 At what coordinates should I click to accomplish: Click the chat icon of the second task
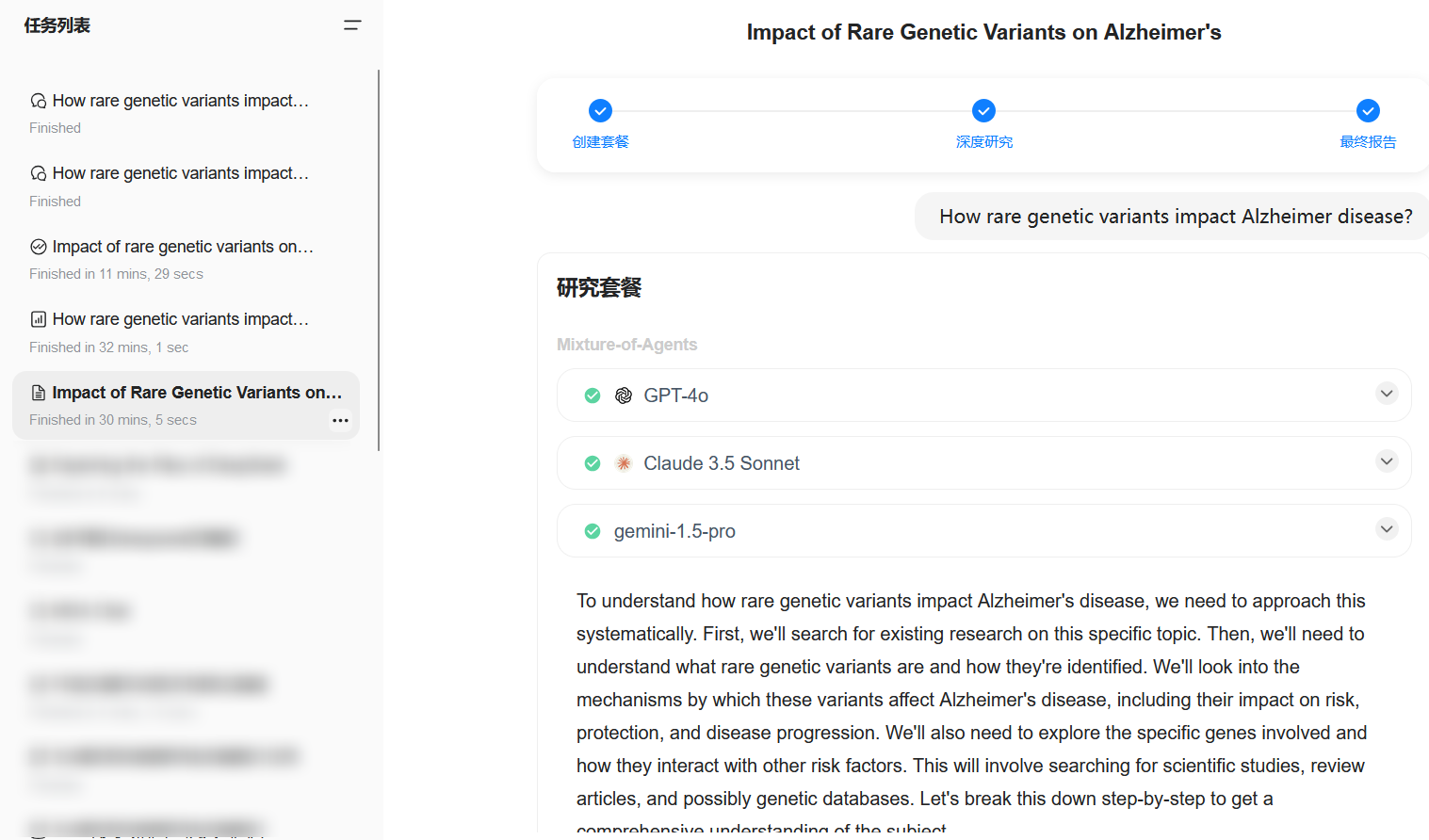click(x=39, y=173)
